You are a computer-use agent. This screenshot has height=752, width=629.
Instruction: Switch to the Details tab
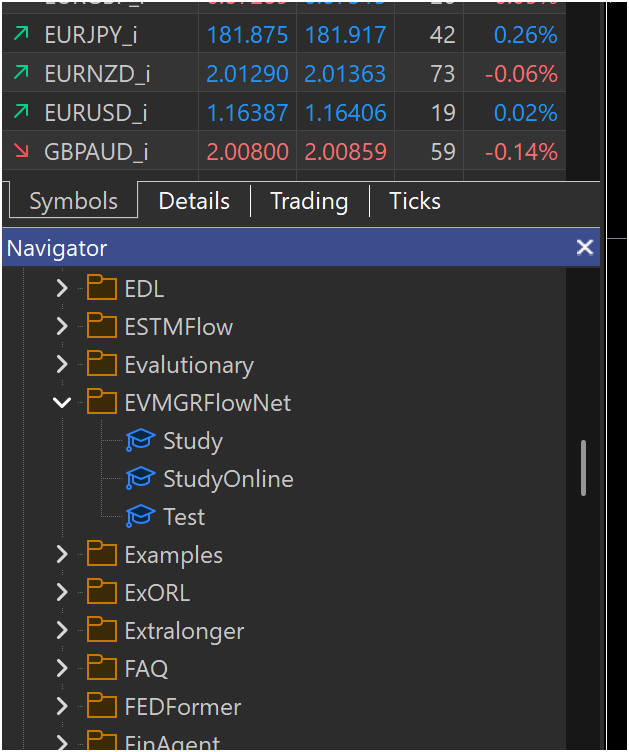tap(194, 201)
